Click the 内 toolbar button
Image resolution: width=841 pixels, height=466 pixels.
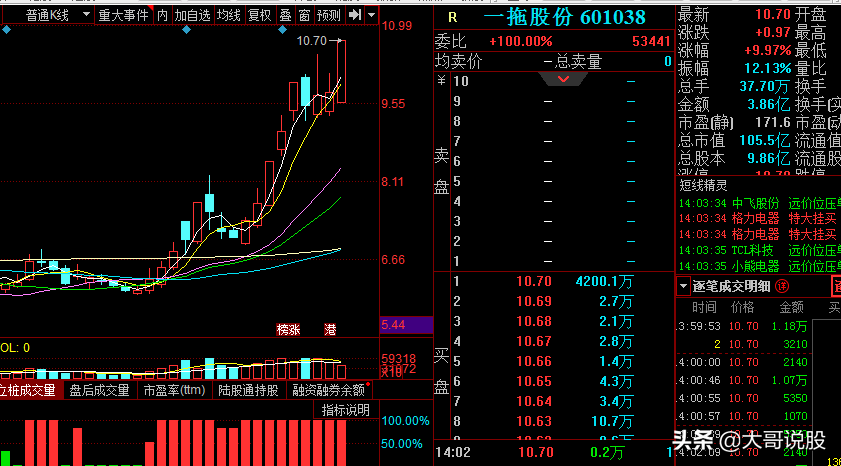(163, 15)
